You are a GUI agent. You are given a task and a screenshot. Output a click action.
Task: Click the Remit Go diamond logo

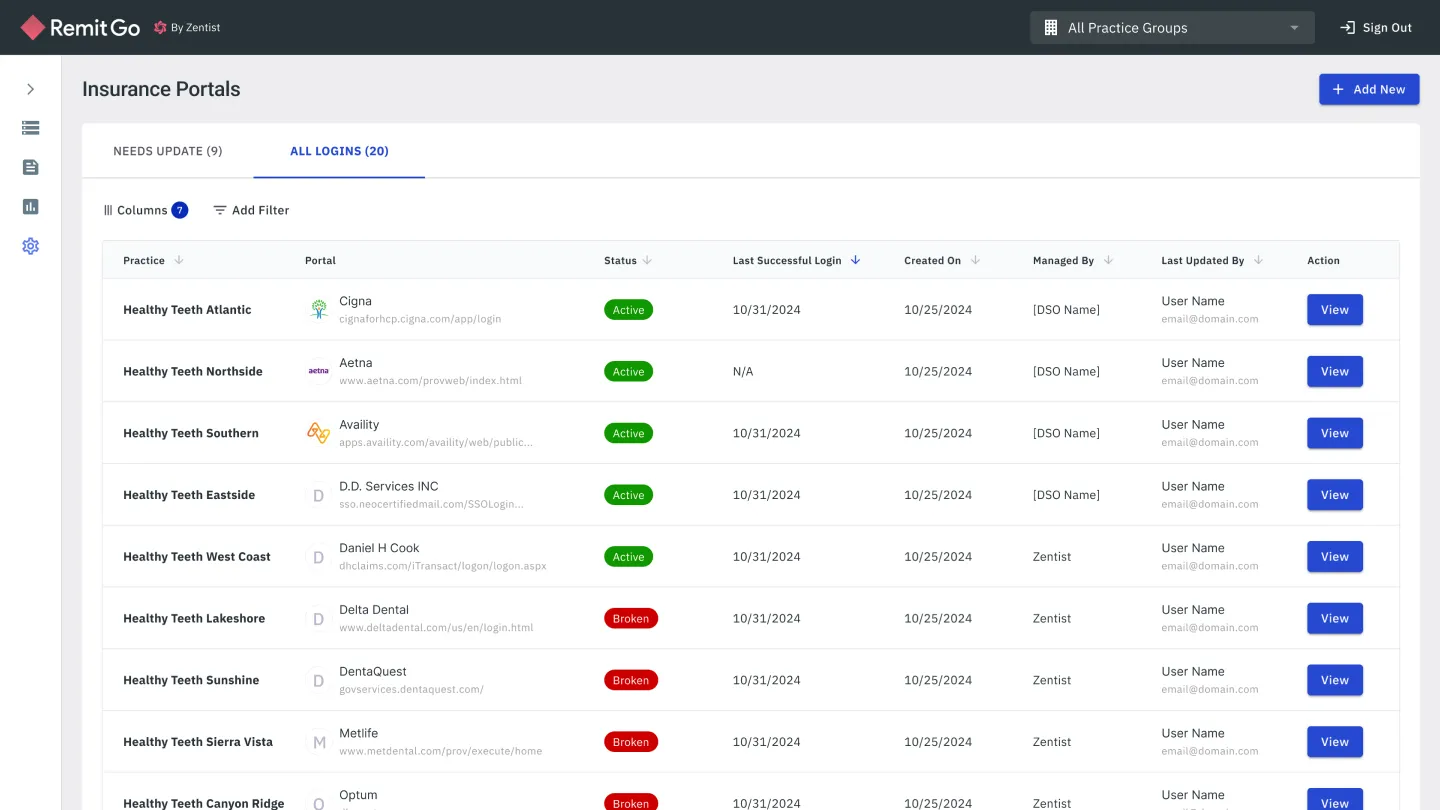33,28
